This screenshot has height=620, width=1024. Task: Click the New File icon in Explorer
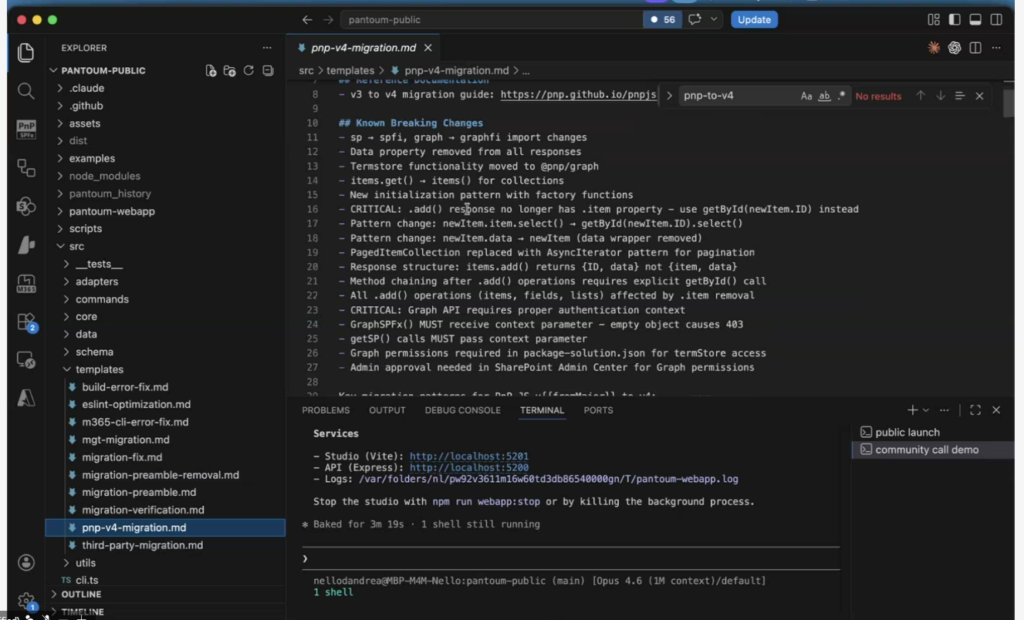pyautogui.click(x=211, y=71)
